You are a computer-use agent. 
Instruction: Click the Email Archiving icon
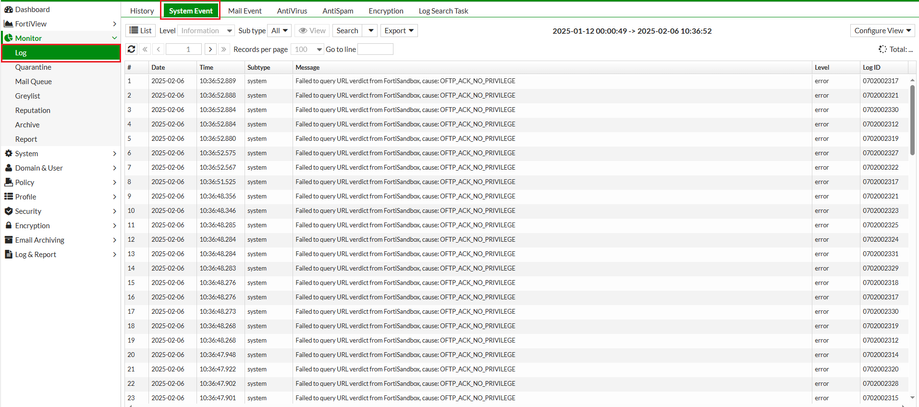tap(9, 240)
